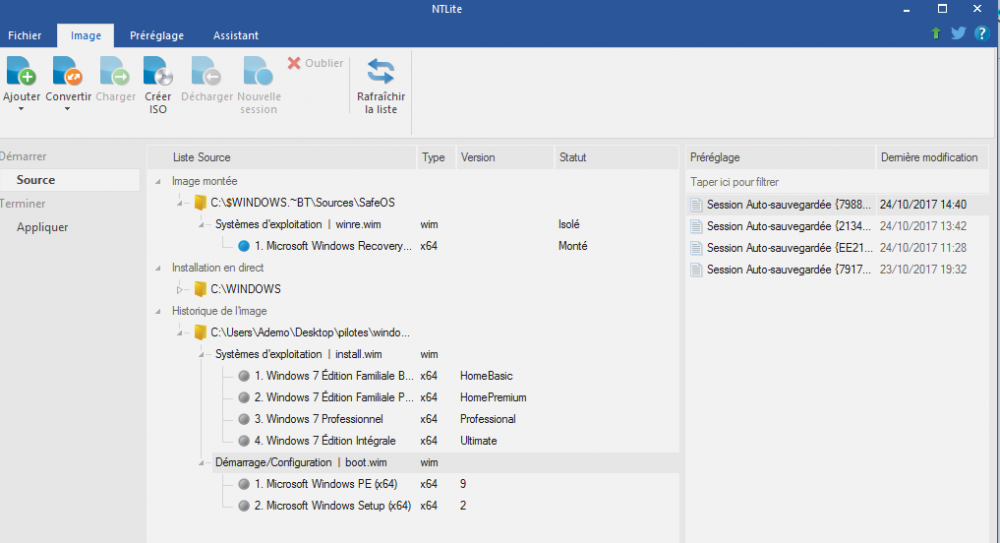
Task: Select the C:\WINDOWS folder entry
Action: [x=245, y=289]
